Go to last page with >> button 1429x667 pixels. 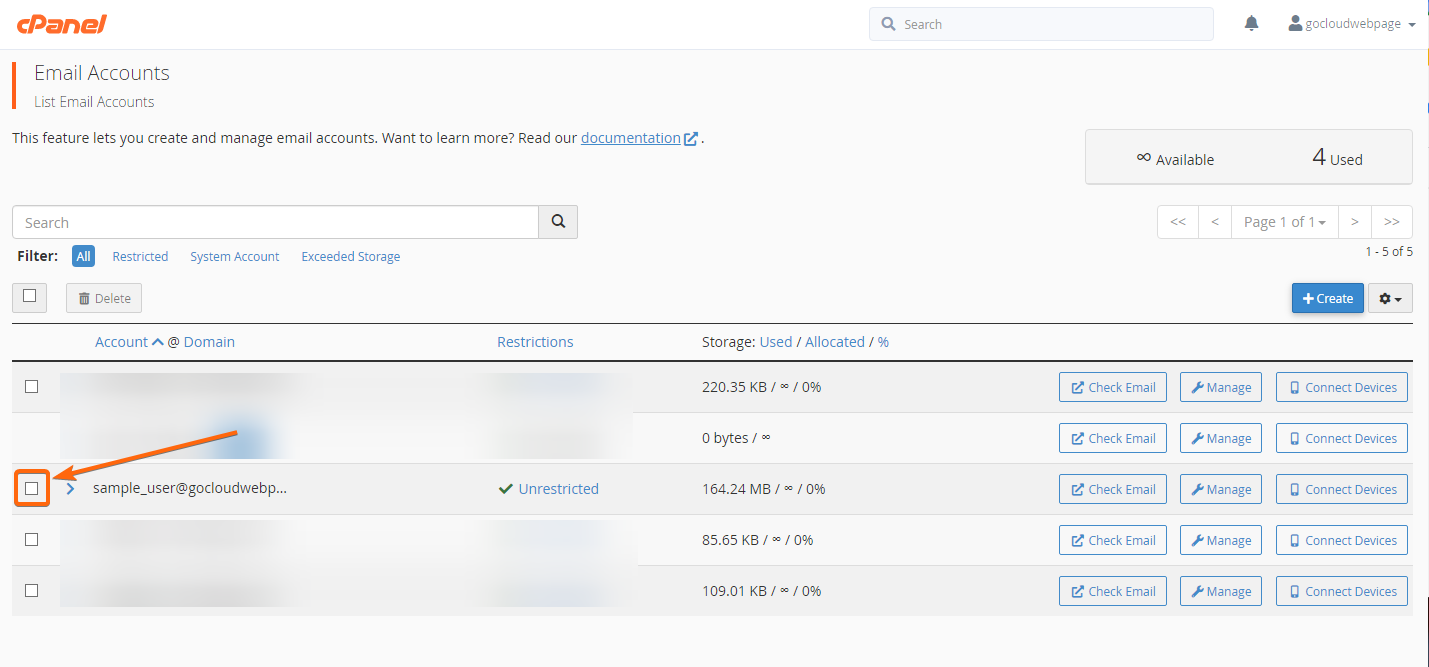(x=1392, y=222)
